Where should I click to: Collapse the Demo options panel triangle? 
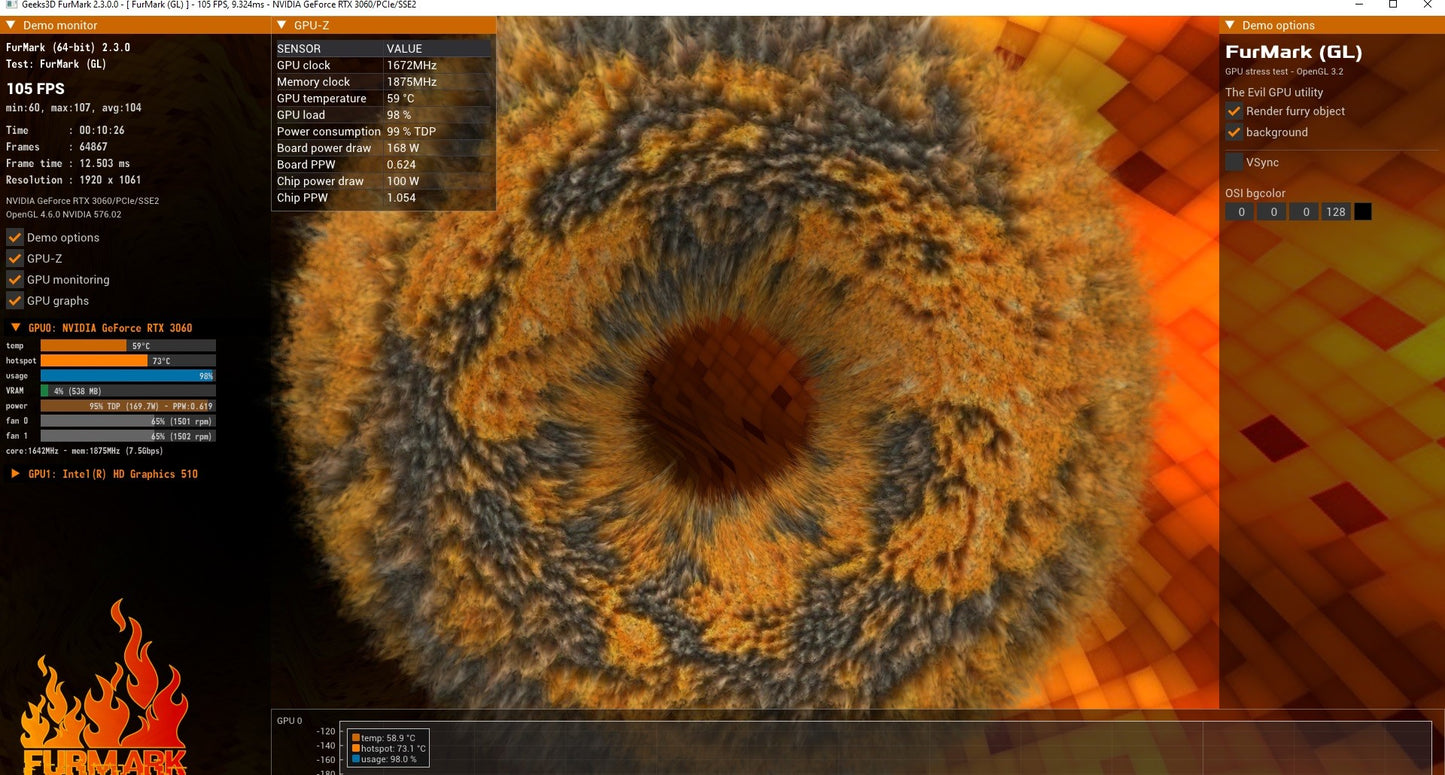click(1229, 25)
